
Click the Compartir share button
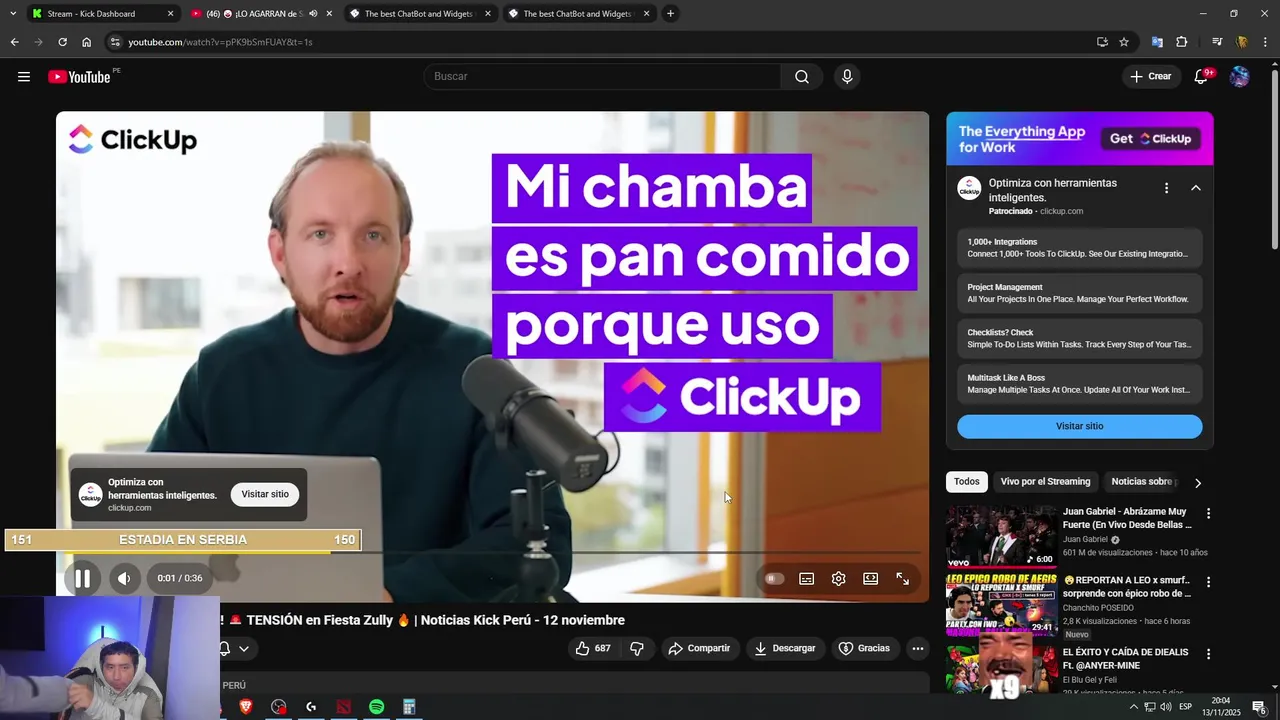click(699, 648)
